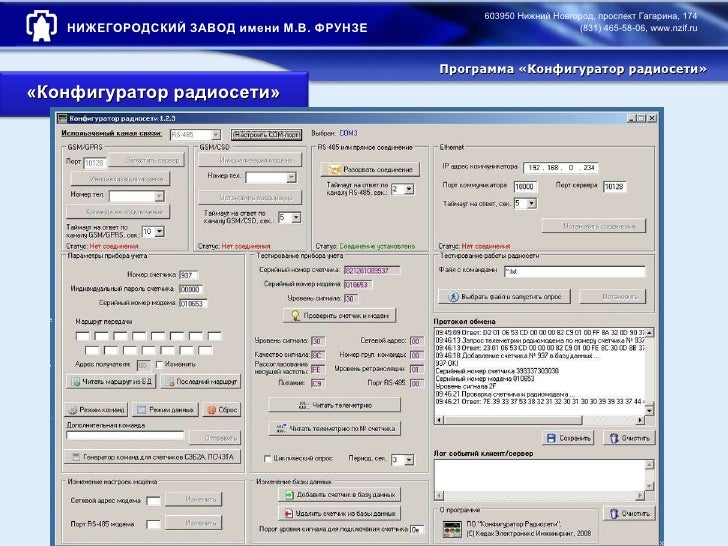This screenshot has width=728, height=546.
Task: Click the Конфигуратор радиосети title bar icon
Action: (63, 118)
